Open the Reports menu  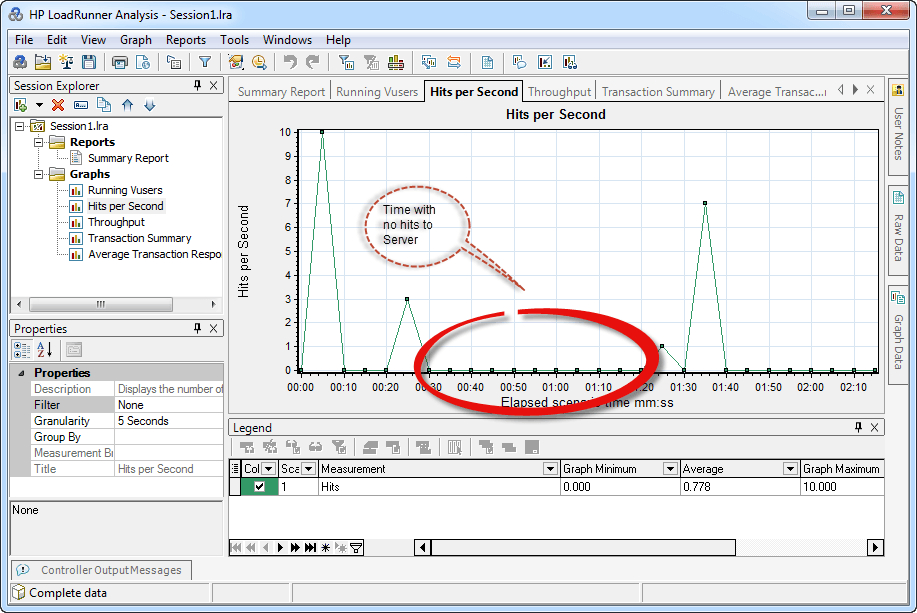[185, 40]
